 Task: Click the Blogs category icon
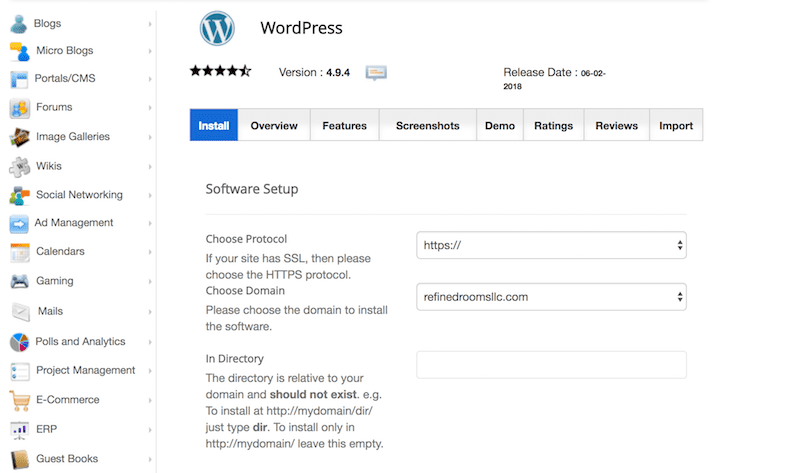tap(19, 24)
